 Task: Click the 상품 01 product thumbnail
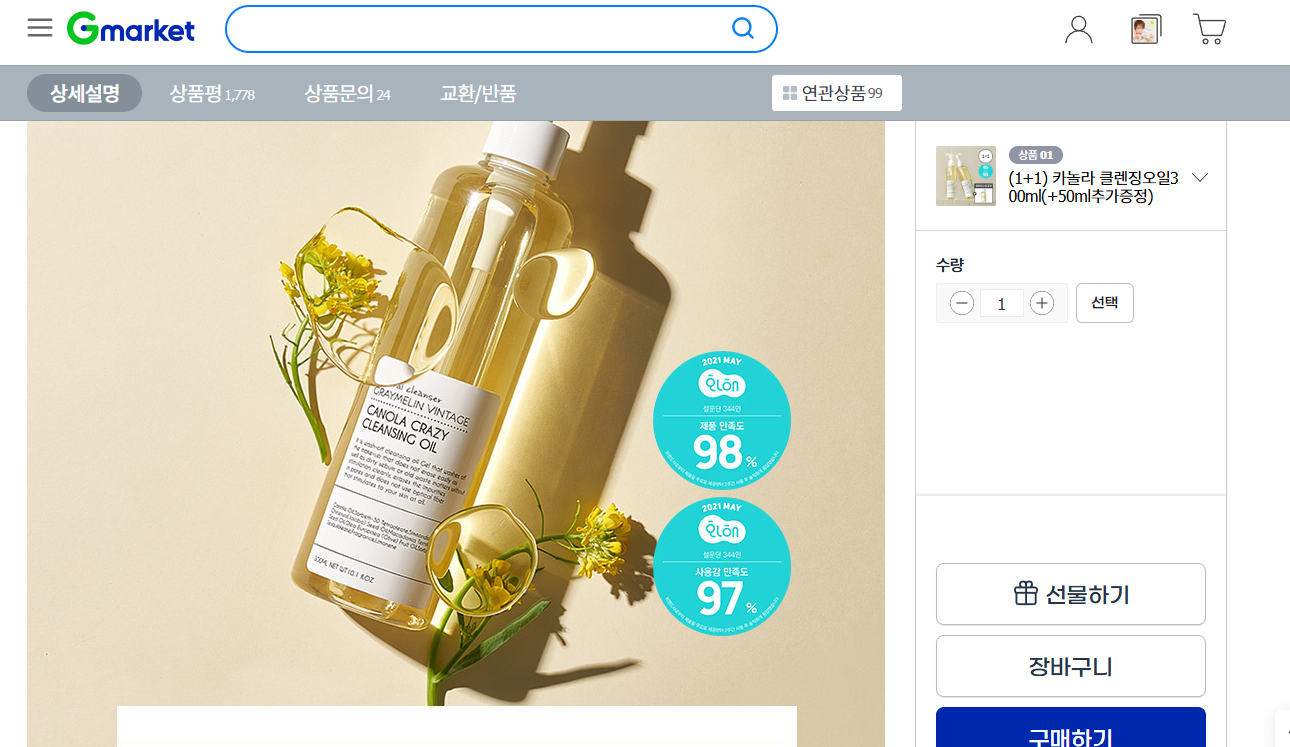coord(966,176)
